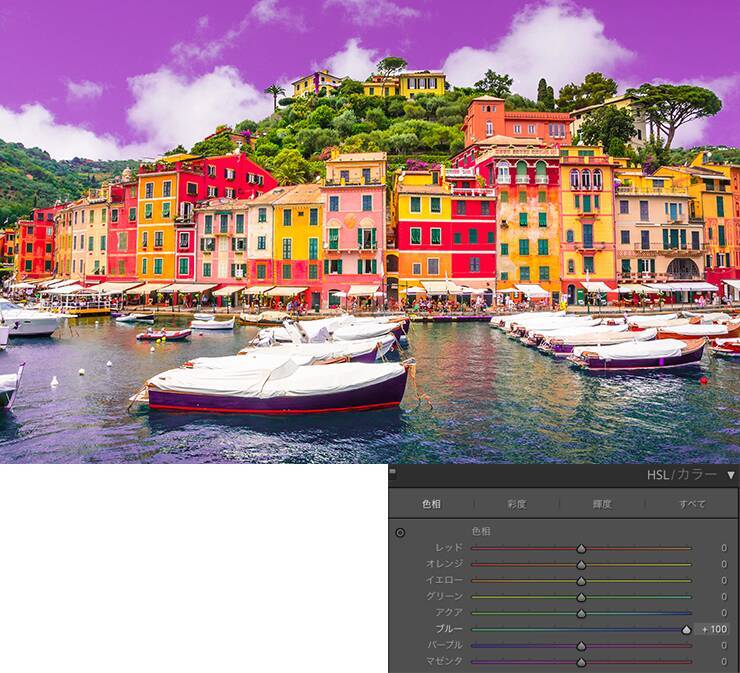Open the 色相 tab

point(431,504)
